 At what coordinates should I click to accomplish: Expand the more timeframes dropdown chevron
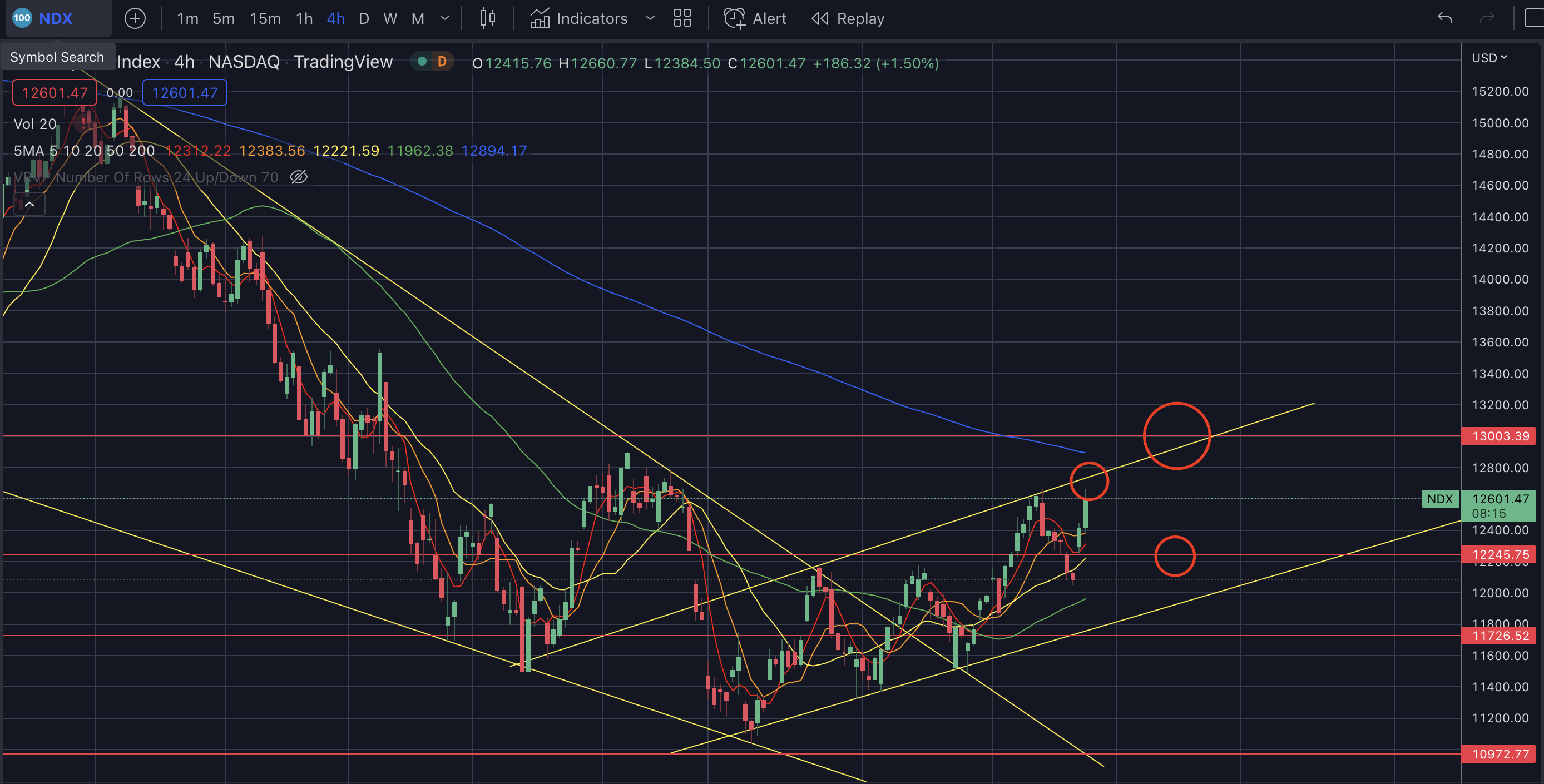tap(445, 18)
